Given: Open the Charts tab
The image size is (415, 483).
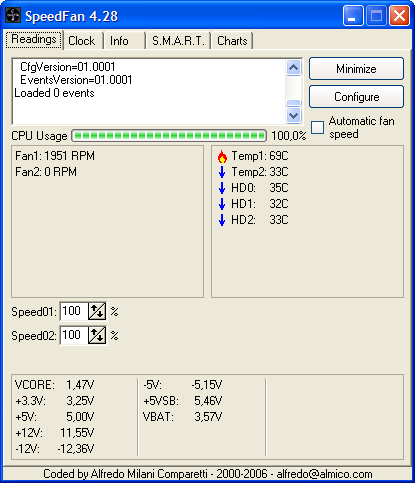Looking at the screenshot, I should [232, 41].
